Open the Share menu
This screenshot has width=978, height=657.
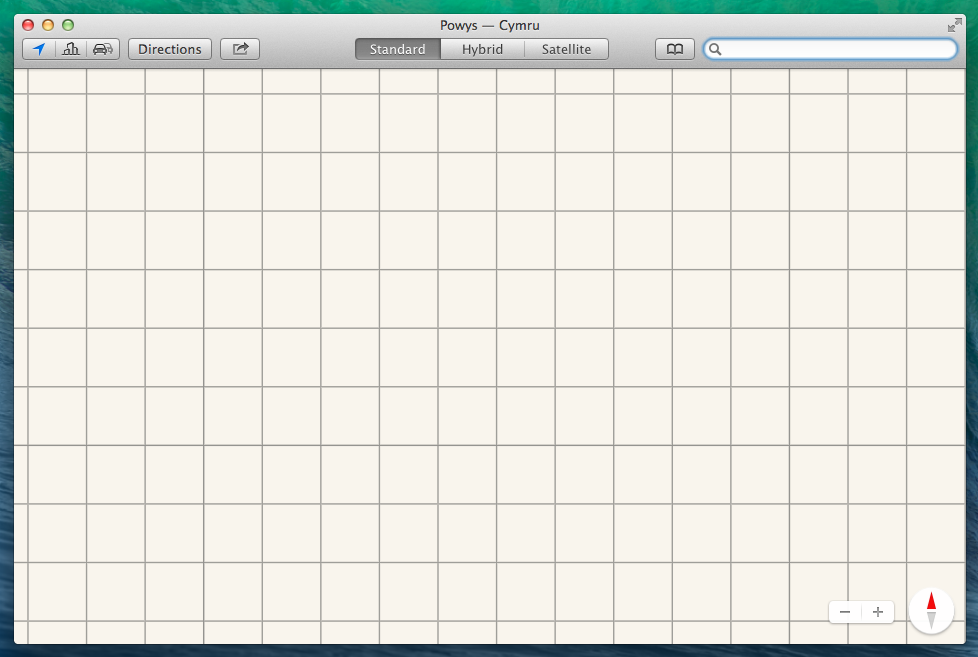tap(240, 49)
